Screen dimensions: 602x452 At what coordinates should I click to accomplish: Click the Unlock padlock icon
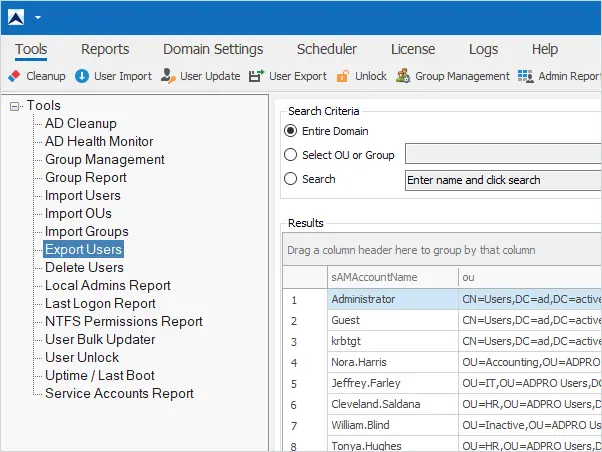342,76
